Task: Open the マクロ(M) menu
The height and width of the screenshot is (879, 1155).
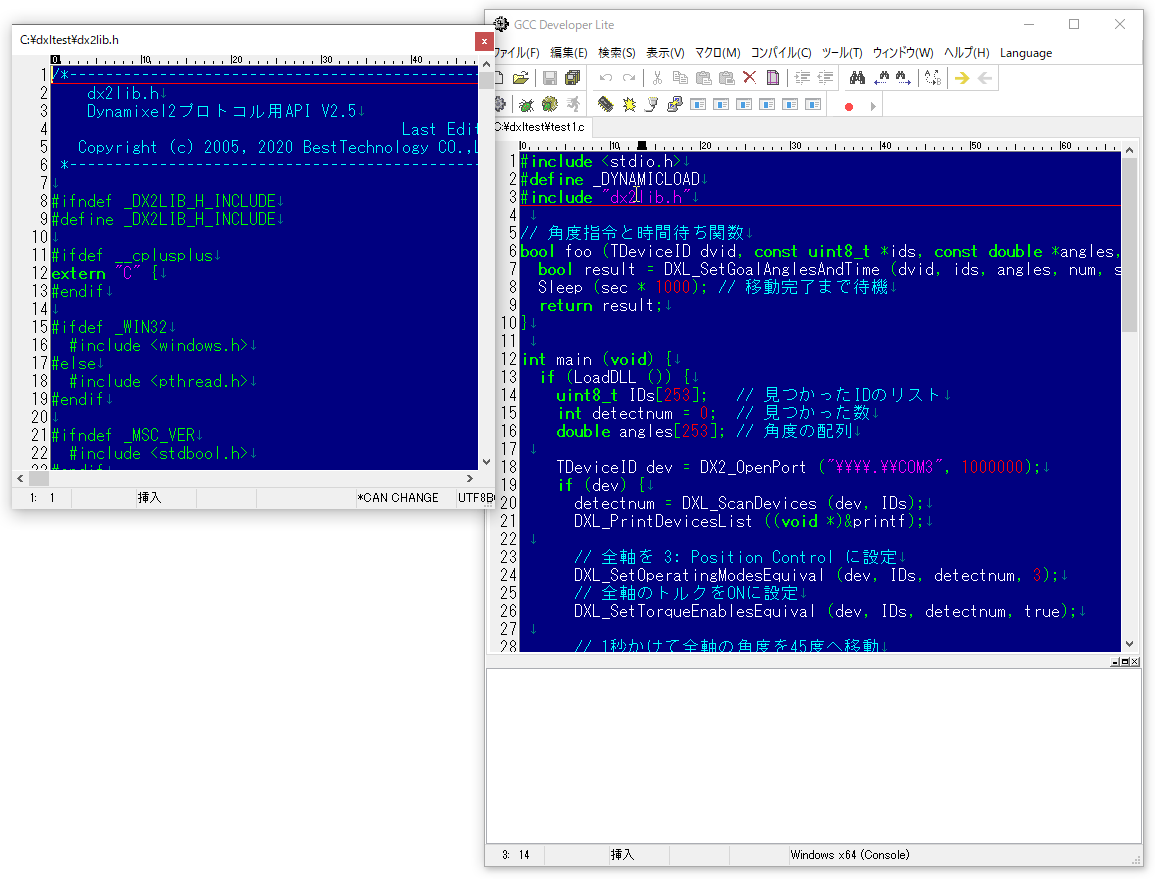Action: click(717, 53)
